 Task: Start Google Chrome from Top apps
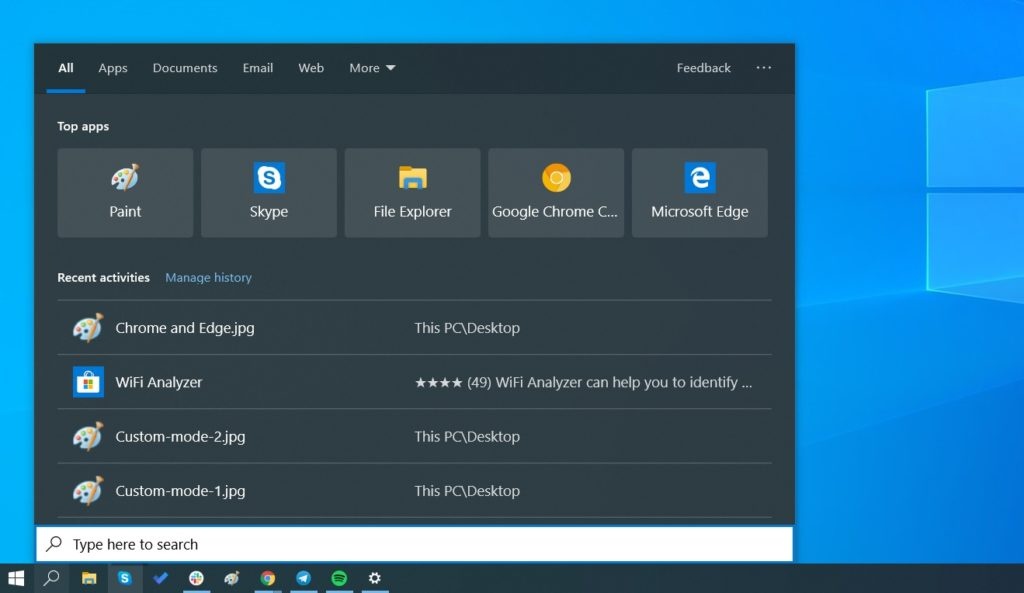tap(556, 192)
